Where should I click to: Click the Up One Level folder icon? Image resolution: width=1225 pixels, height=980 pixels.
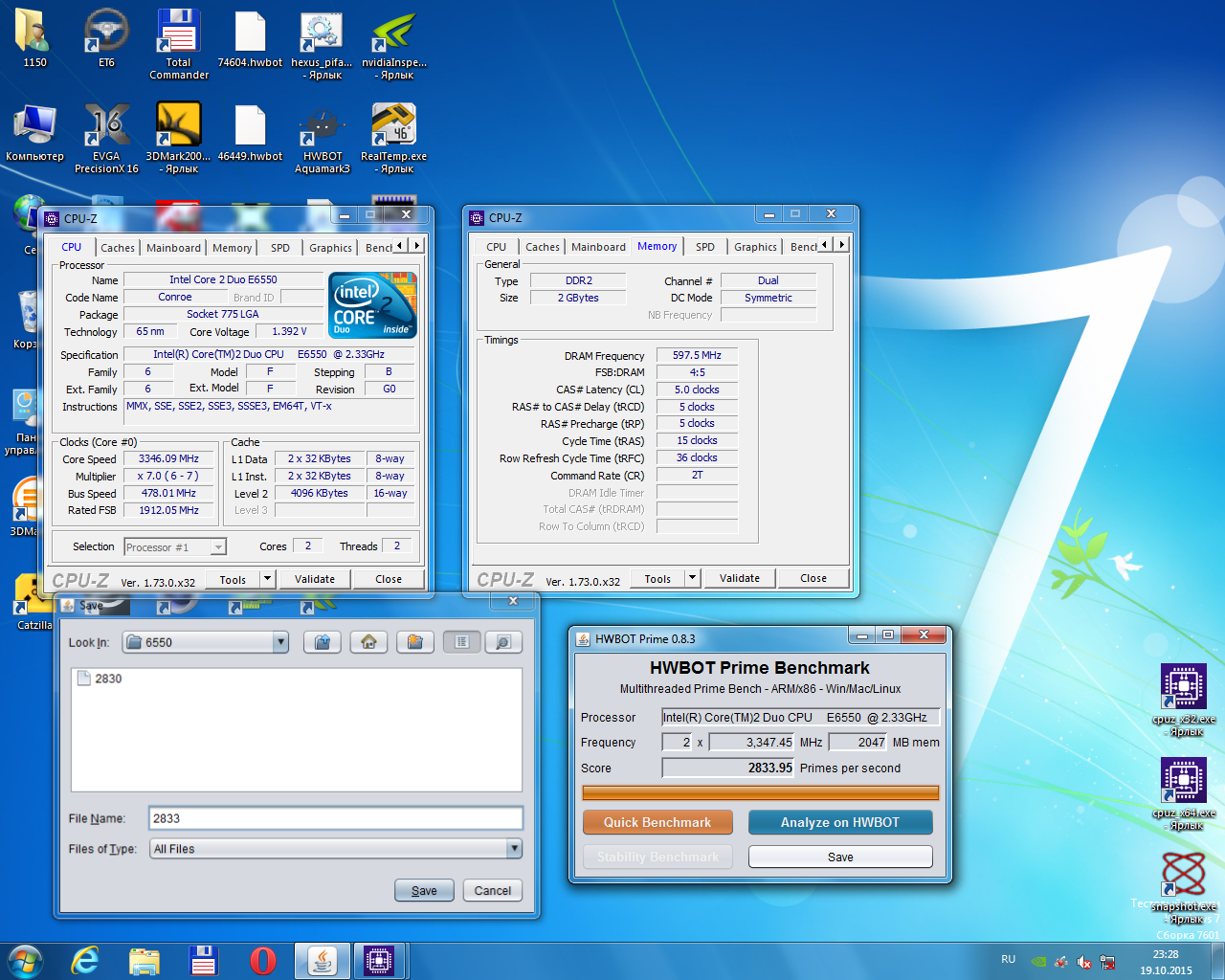pyautogui.click(x=323, y=642)
